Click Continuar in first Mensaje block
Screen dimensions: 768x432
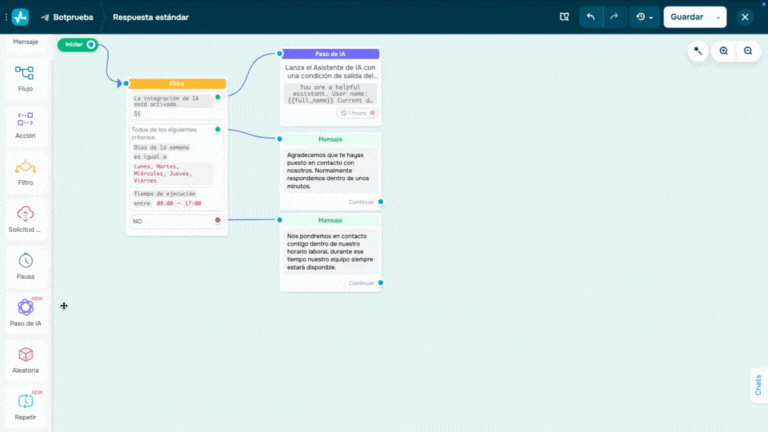click(x=361, y=201)
